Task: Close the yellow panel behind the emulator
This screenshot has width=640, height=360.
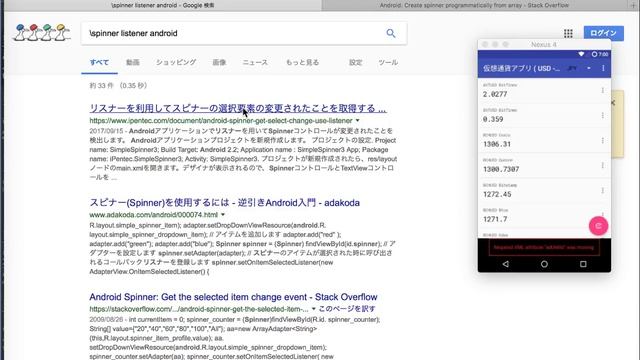Action: pos(613,103)
